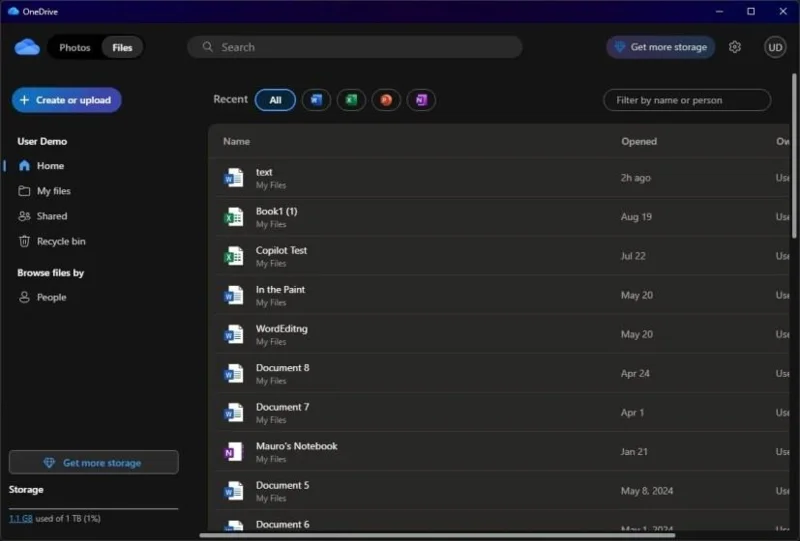Click the Search input field

(x=355, y=47)
